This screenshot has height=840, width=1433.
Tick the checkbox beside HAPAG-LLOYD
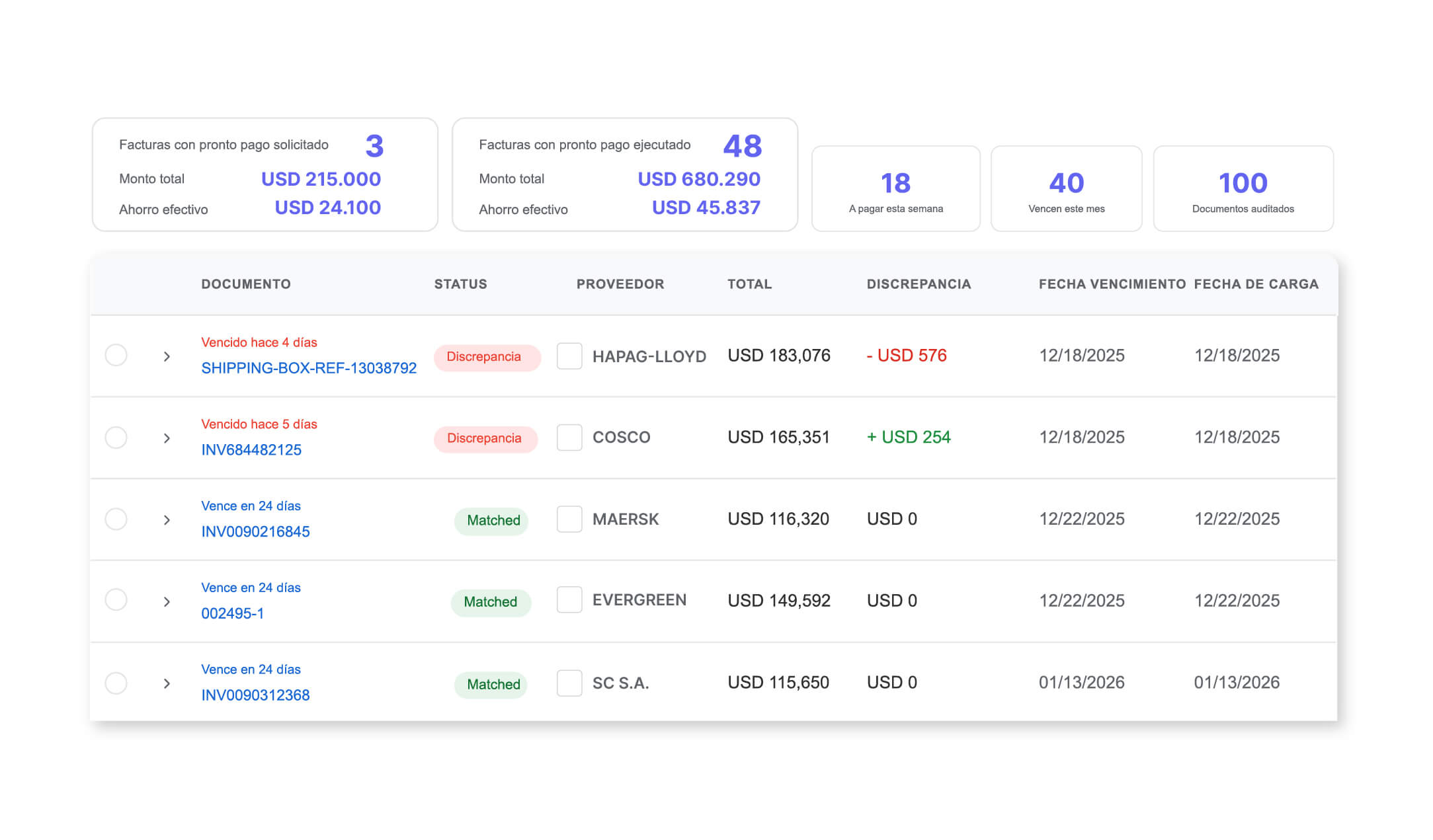pyautogui.click(x=569, y=356)
